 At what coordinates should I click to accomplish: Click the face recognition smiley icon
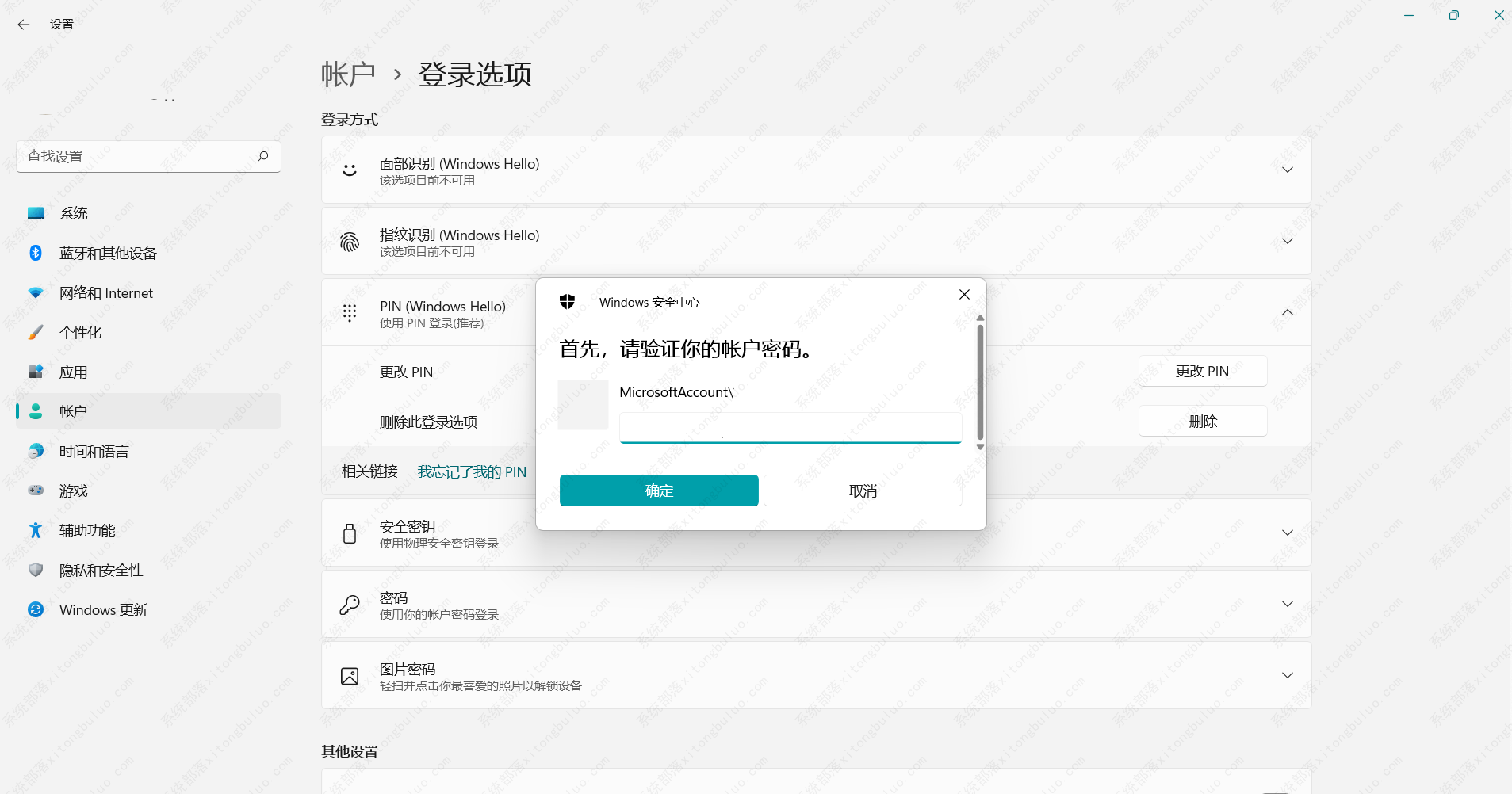[349, 170]
